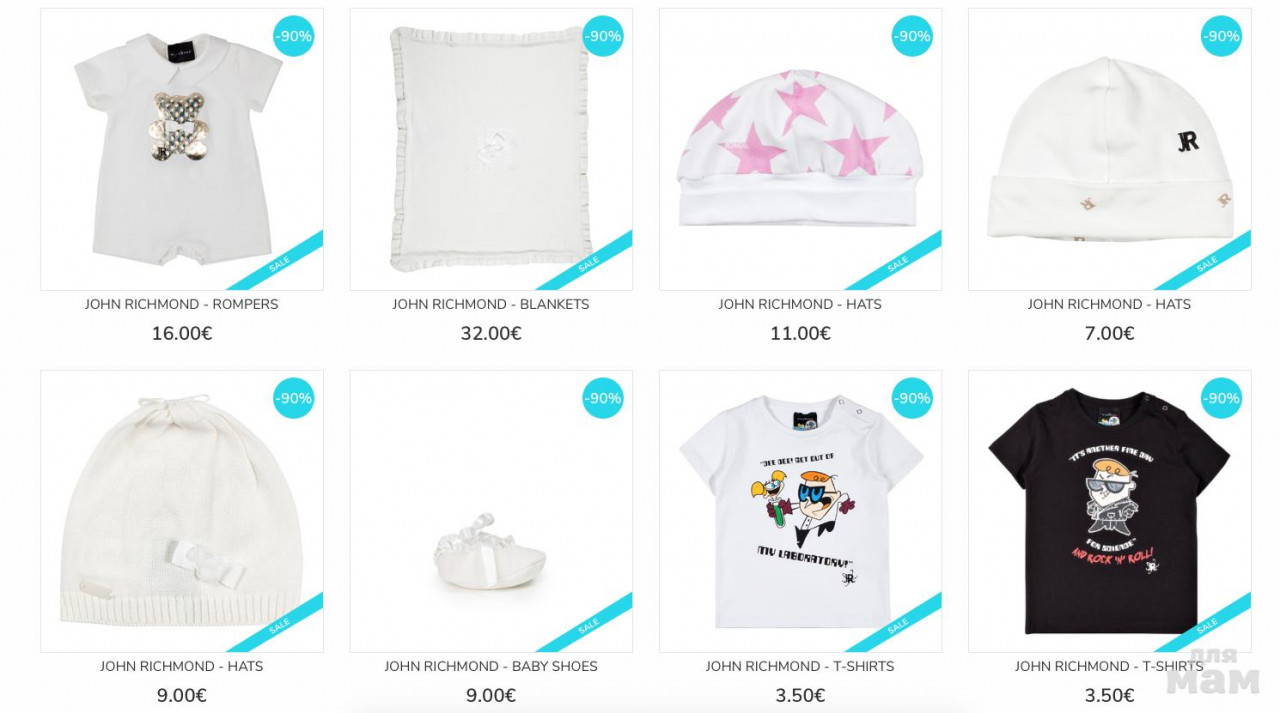Image resolution: width=1280 pixels, height=713 pixels.
Task: Click the SALE ribbon on the white knit hat
Action: coord(281,624)
